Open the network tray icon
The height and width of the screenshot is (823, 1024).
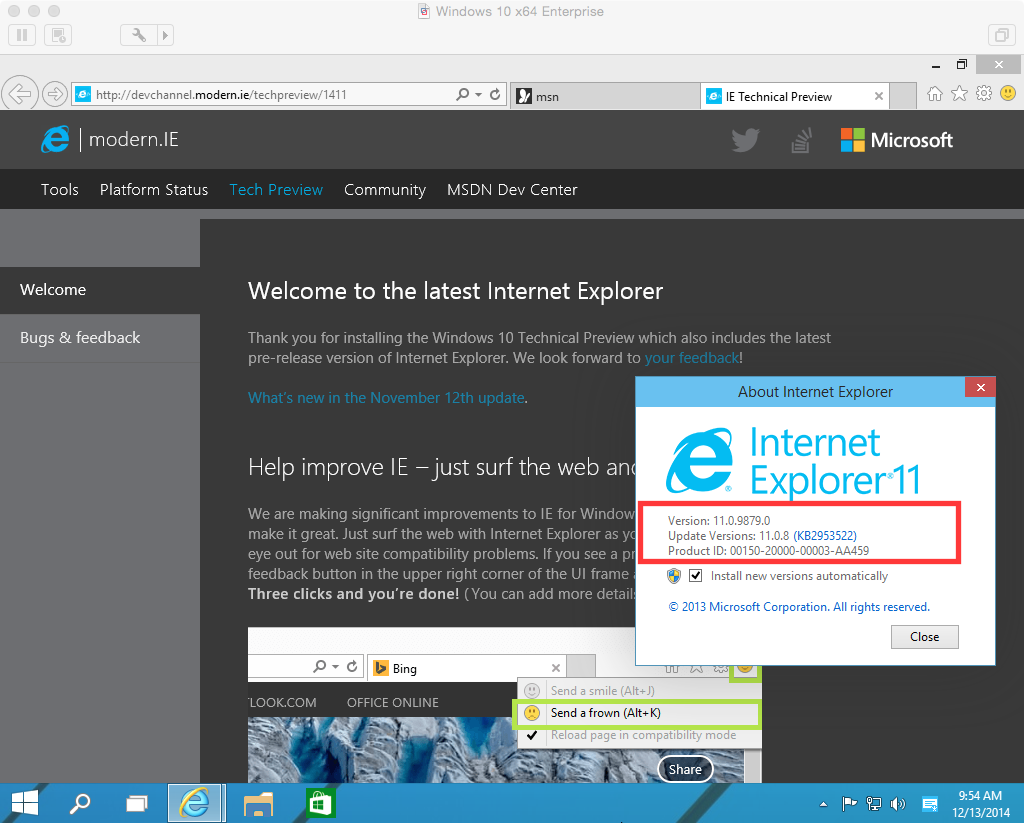873,803
